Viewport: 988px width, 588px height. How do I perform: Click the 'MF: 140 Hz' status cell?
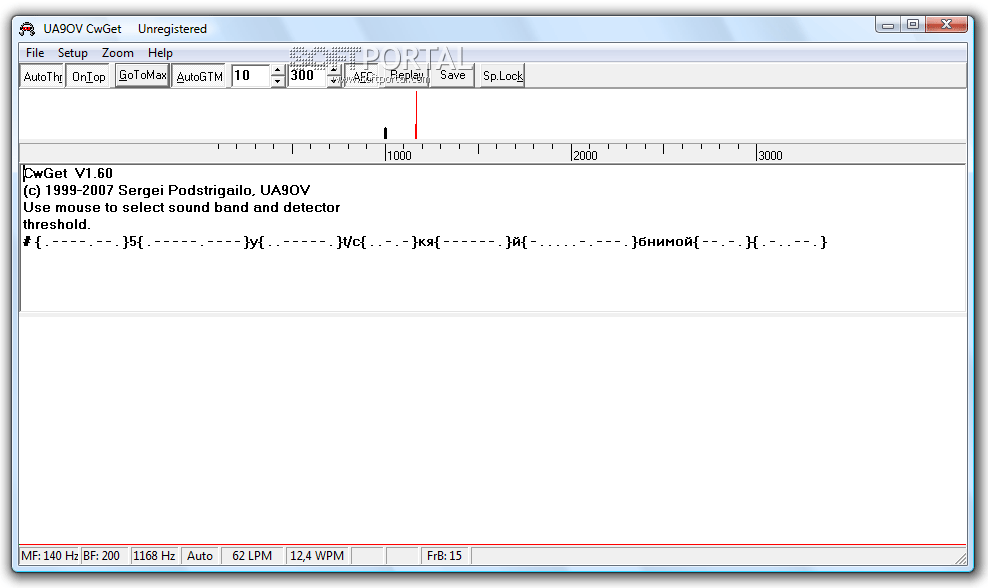(49, 556)
